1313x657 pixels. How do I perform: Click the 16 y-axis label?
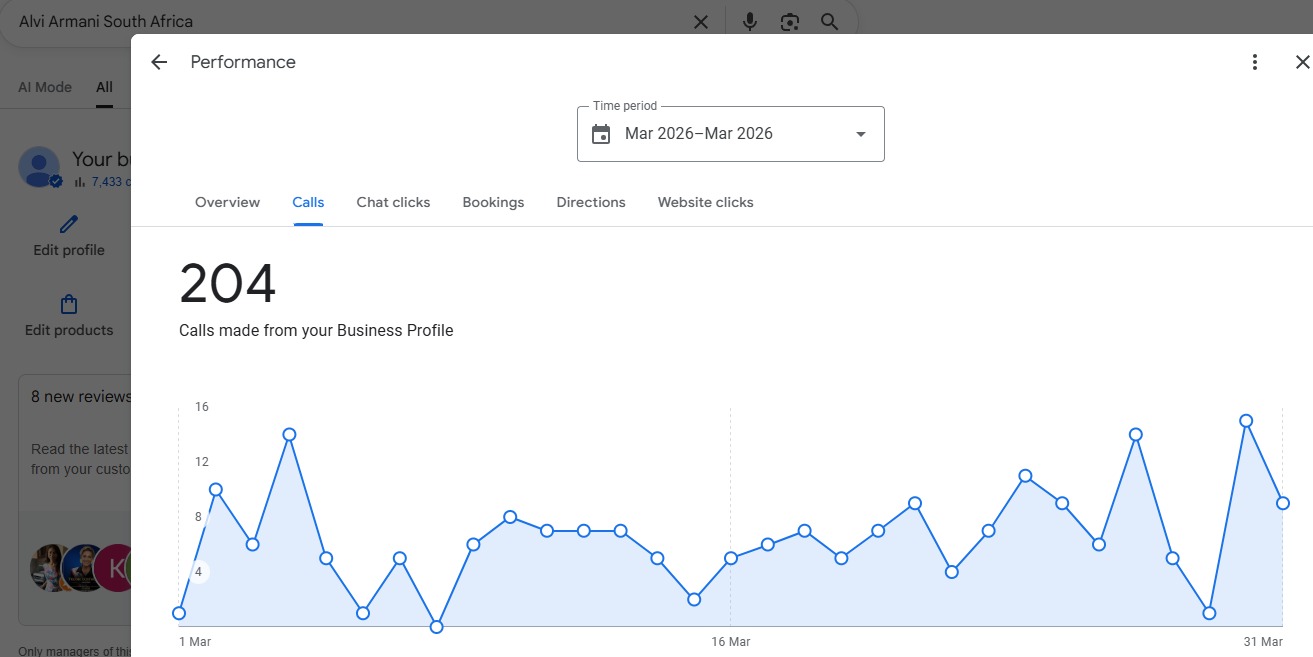202,407
